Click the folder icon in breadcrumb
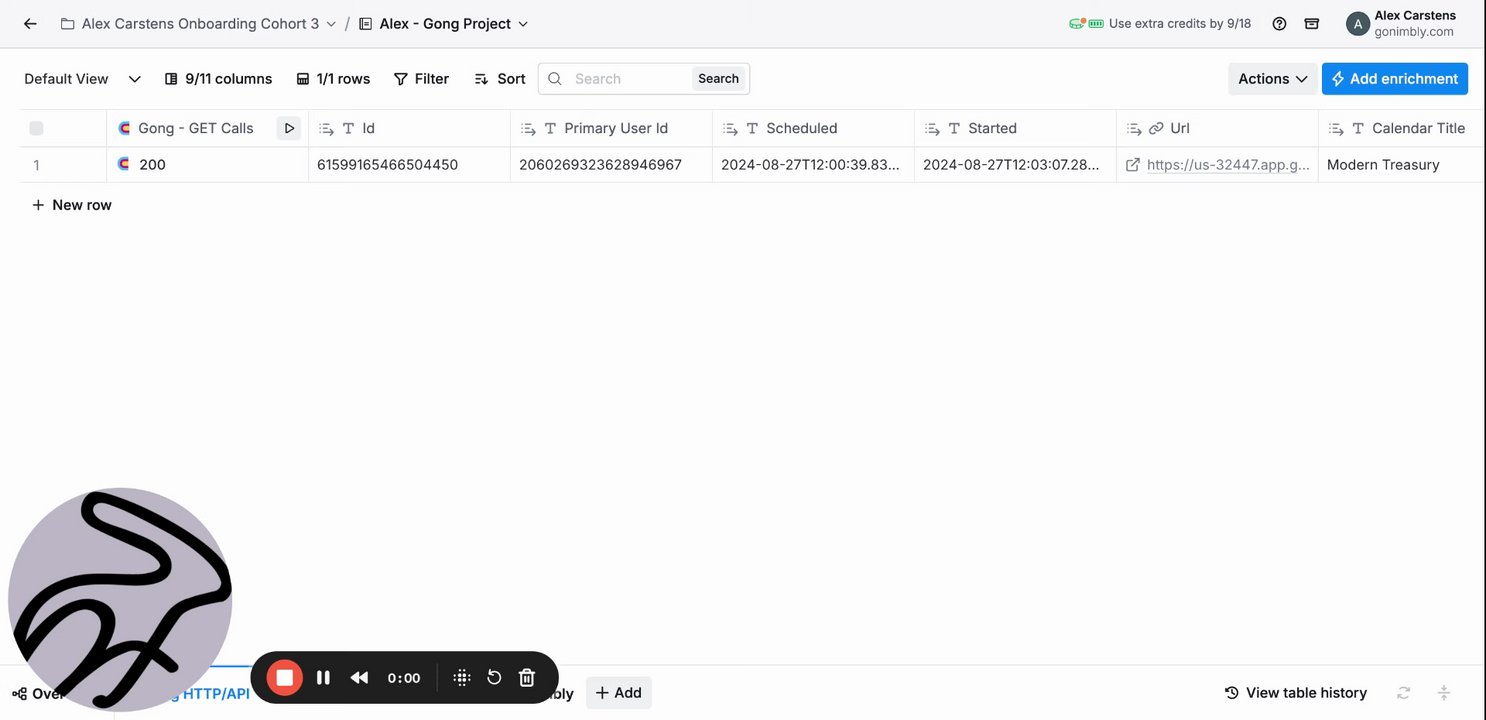 (x=67, y=24)
